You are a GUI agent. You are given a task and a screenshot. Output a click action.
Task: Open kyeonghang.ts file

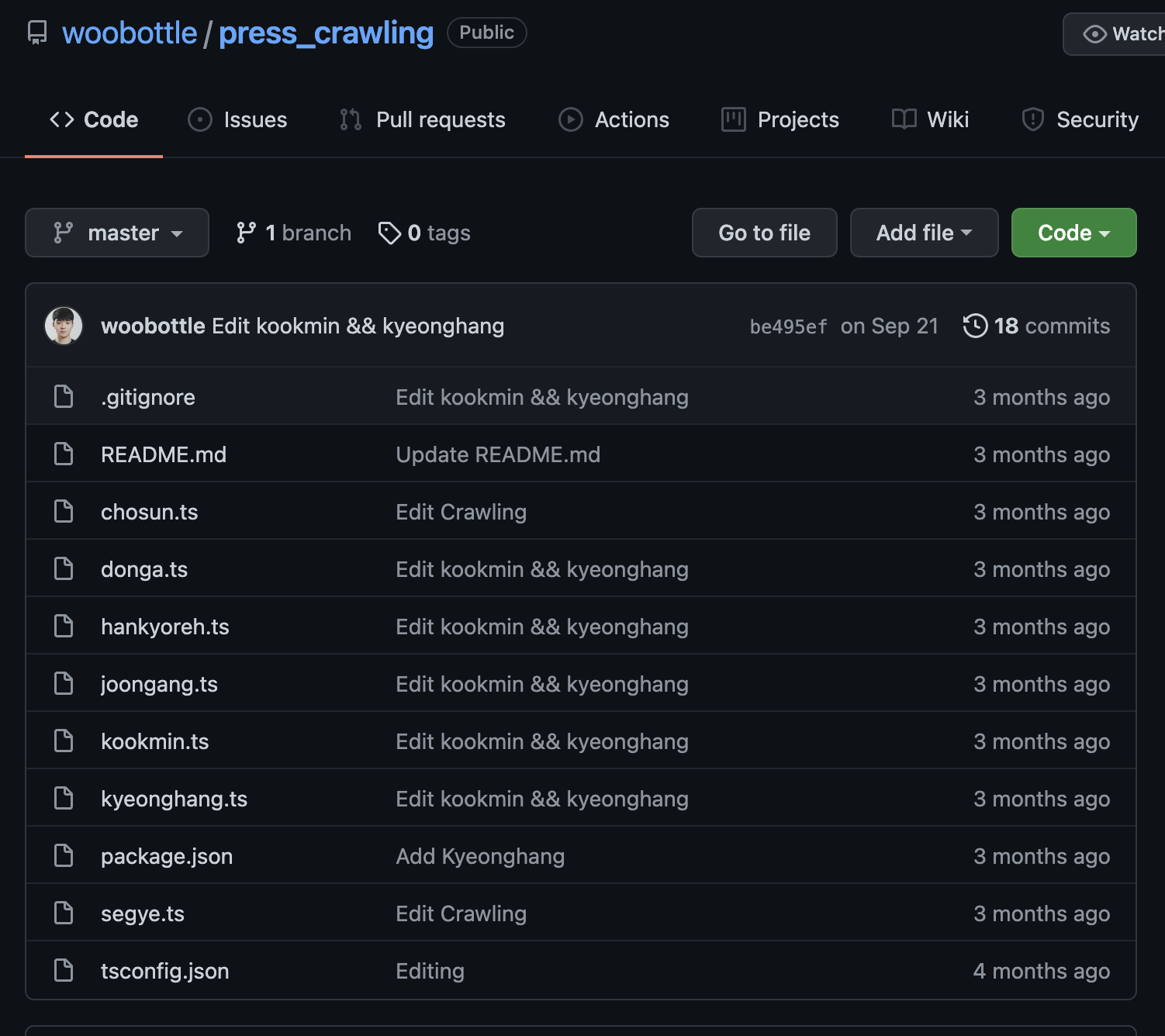tap(174, 799)
